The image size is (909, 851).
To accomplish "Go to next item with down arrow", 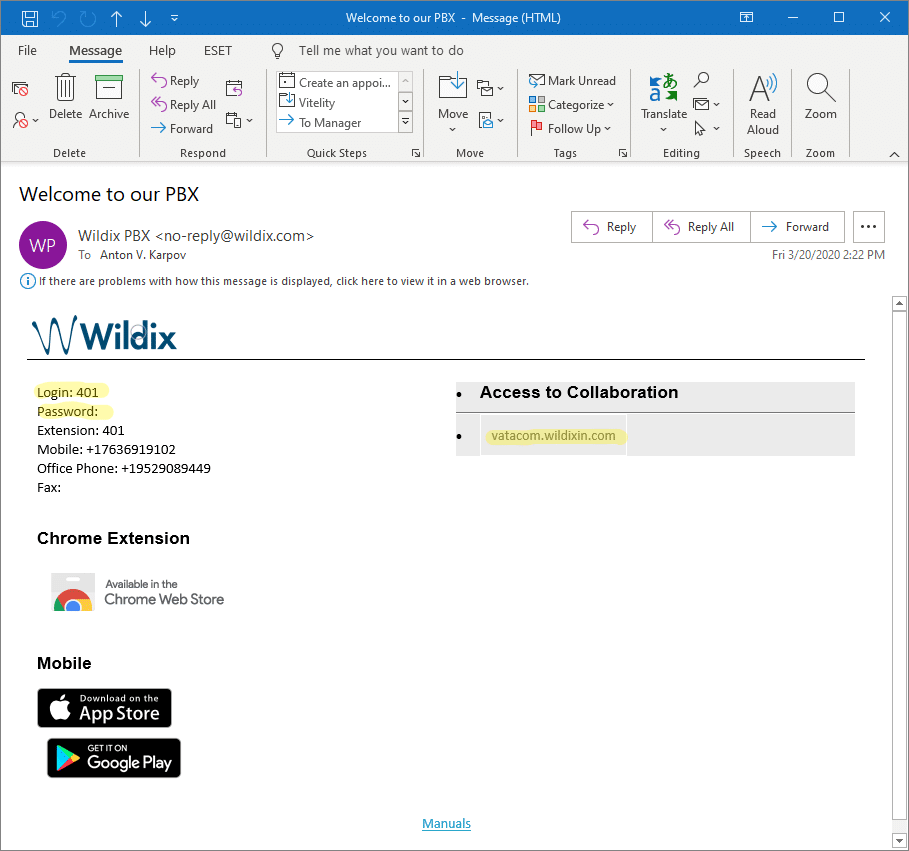I will click(146, 19).
